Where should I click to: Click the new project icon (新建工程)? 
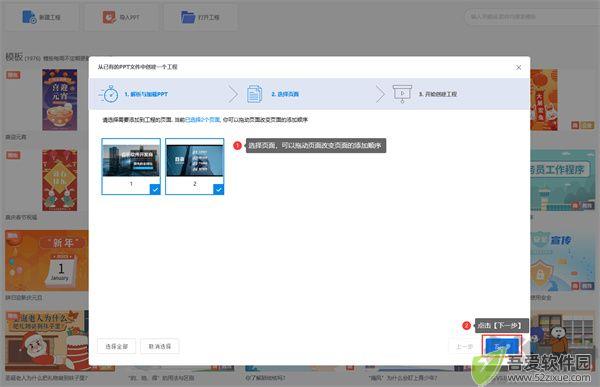(x=29, y=17)
